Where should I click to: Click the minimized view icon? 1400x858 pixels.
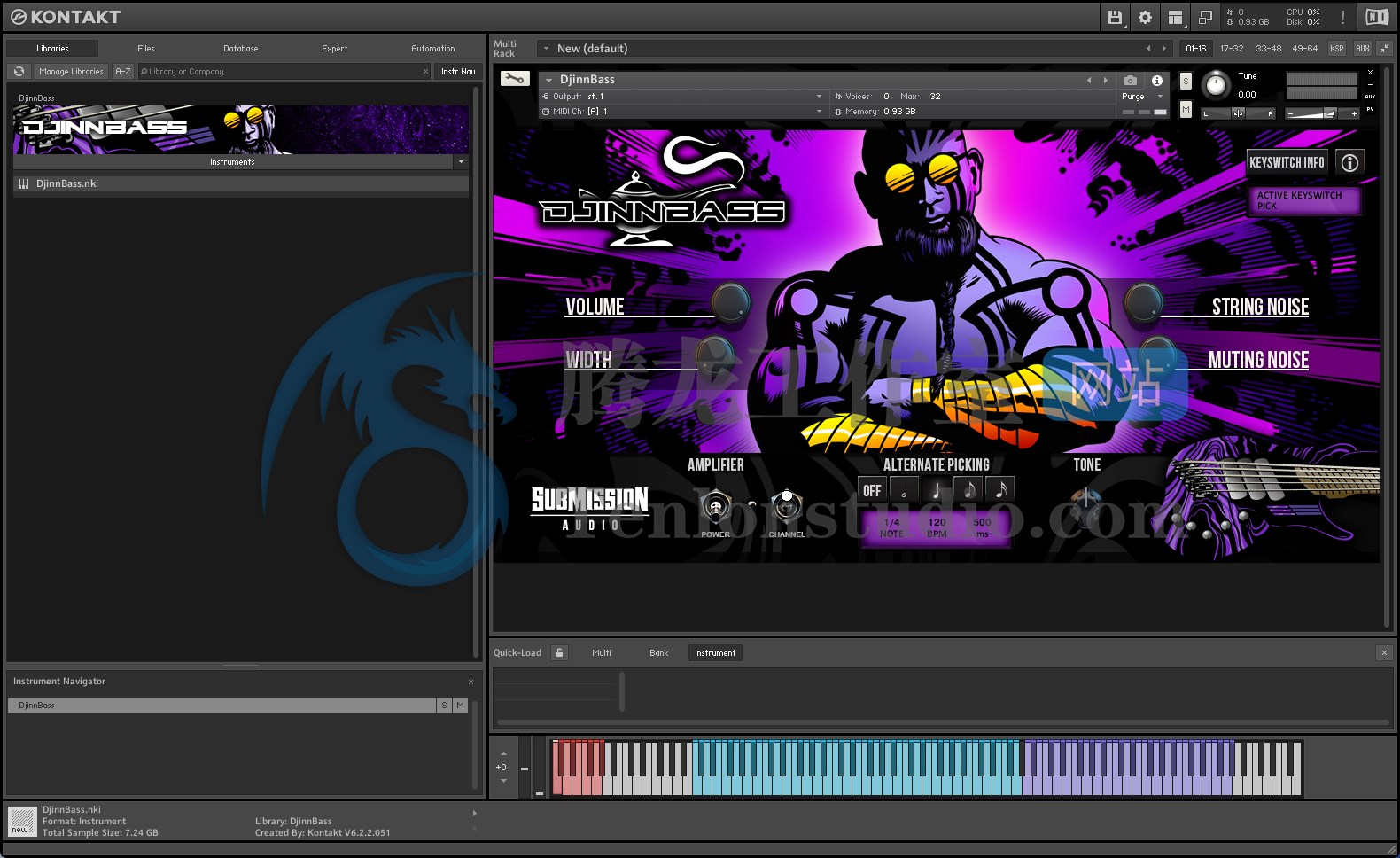pos(1205,17)
